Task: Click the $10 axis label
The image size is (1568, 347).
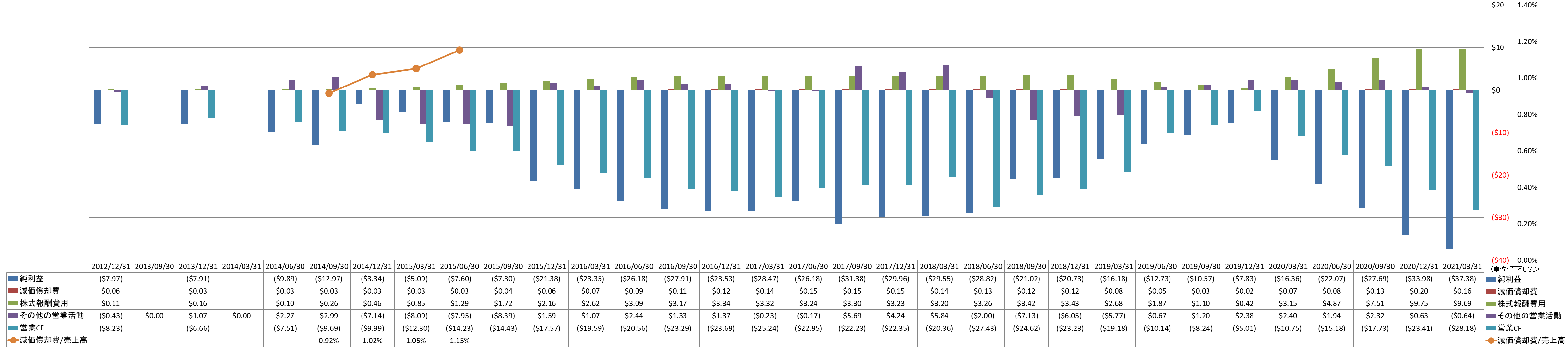Action: coord(1497,48)
